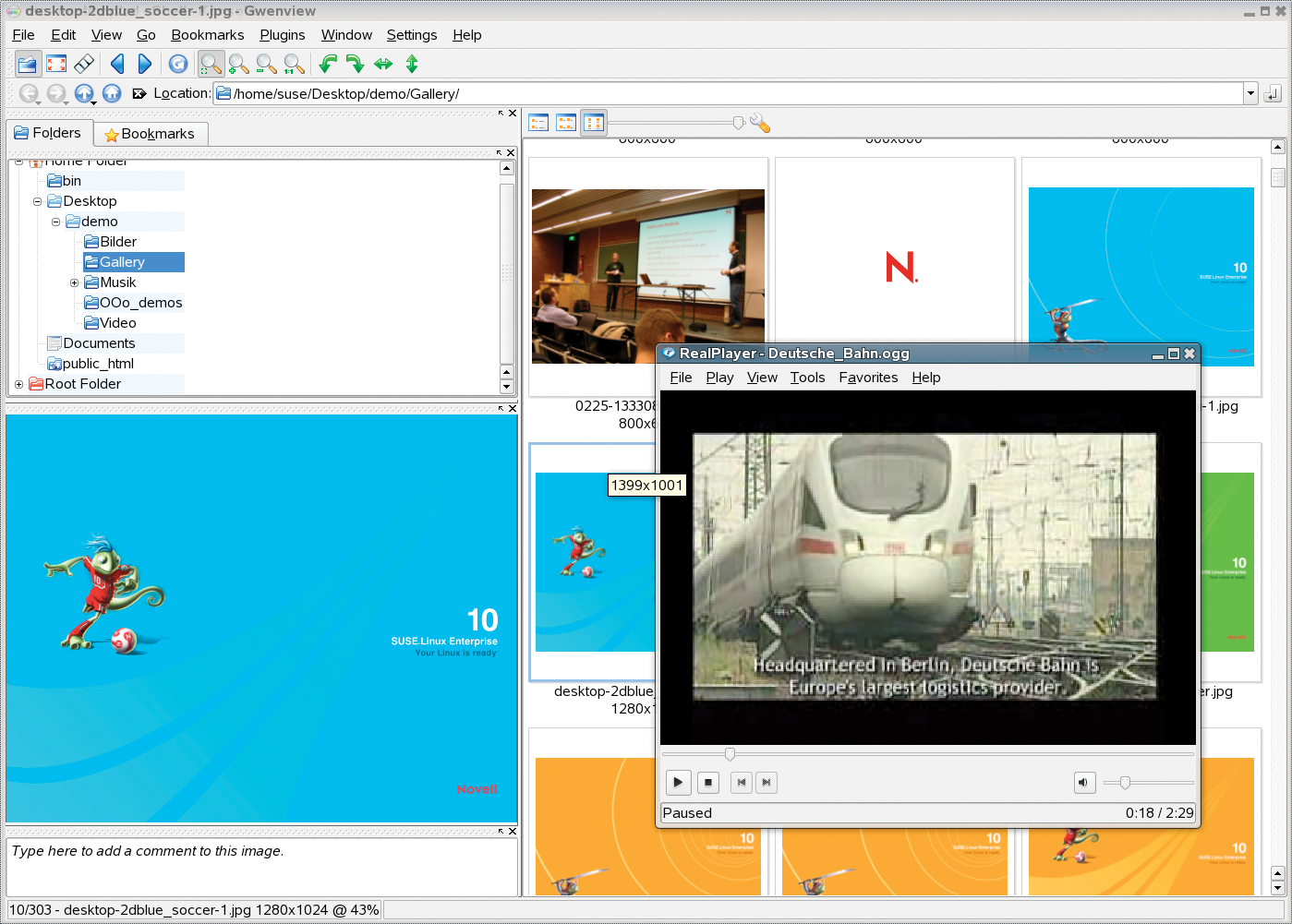Open the Tools menu in RealPlayer
This screenshot has height=924, width=1292.
click(807, 378)
